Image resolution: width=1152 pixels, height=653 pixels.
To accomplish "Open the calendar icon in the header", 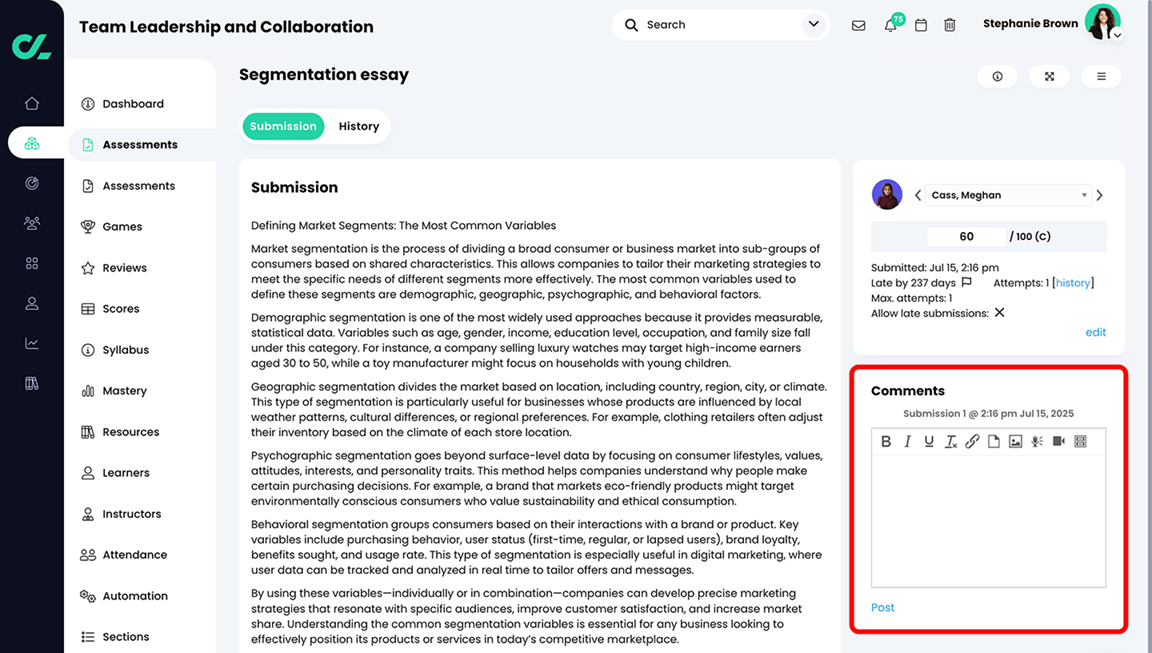I will tap(921, 26).
